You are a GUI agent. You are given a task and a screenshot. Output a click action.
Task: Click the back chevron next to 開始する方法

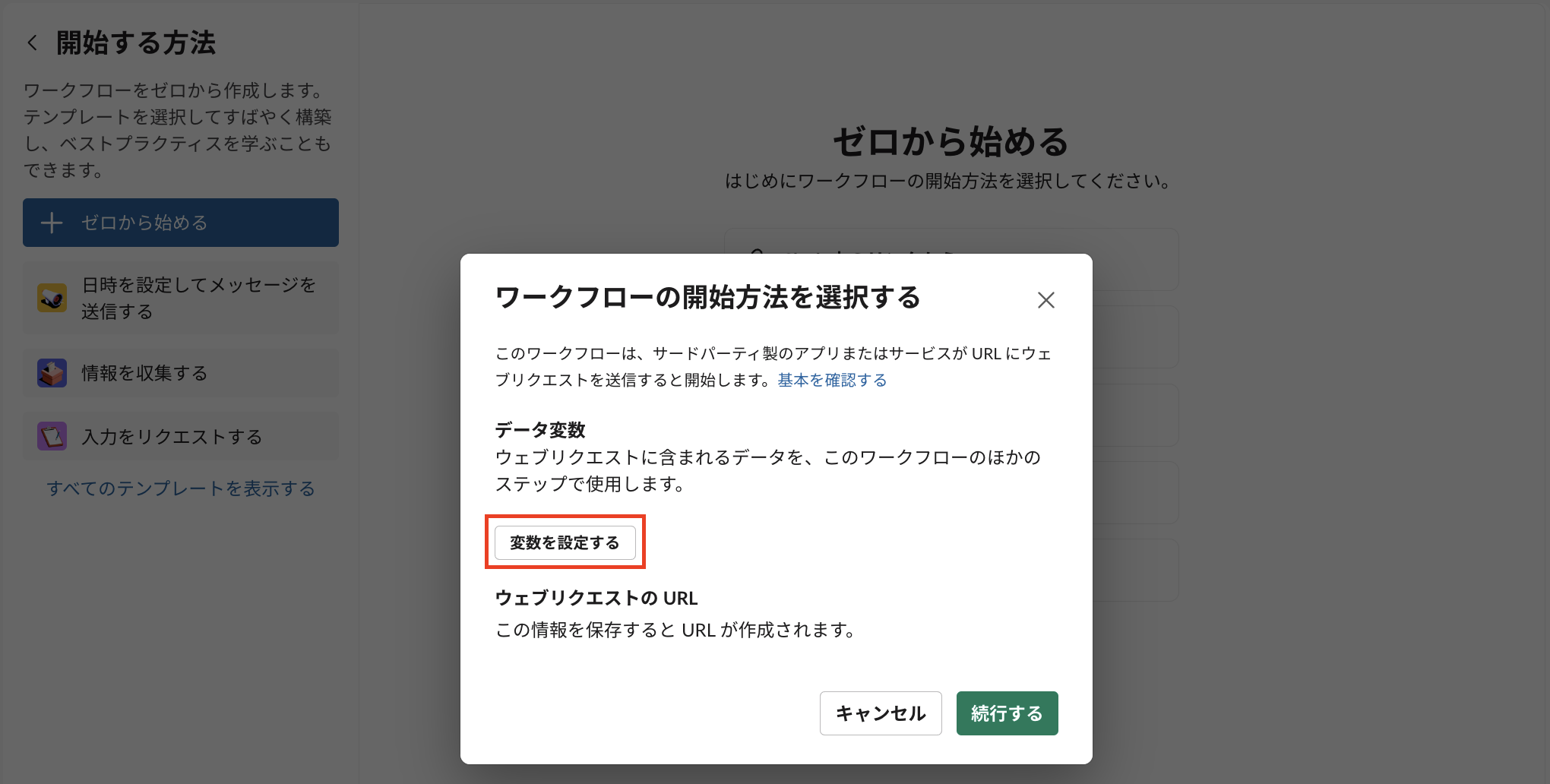[x=32, y=43]
